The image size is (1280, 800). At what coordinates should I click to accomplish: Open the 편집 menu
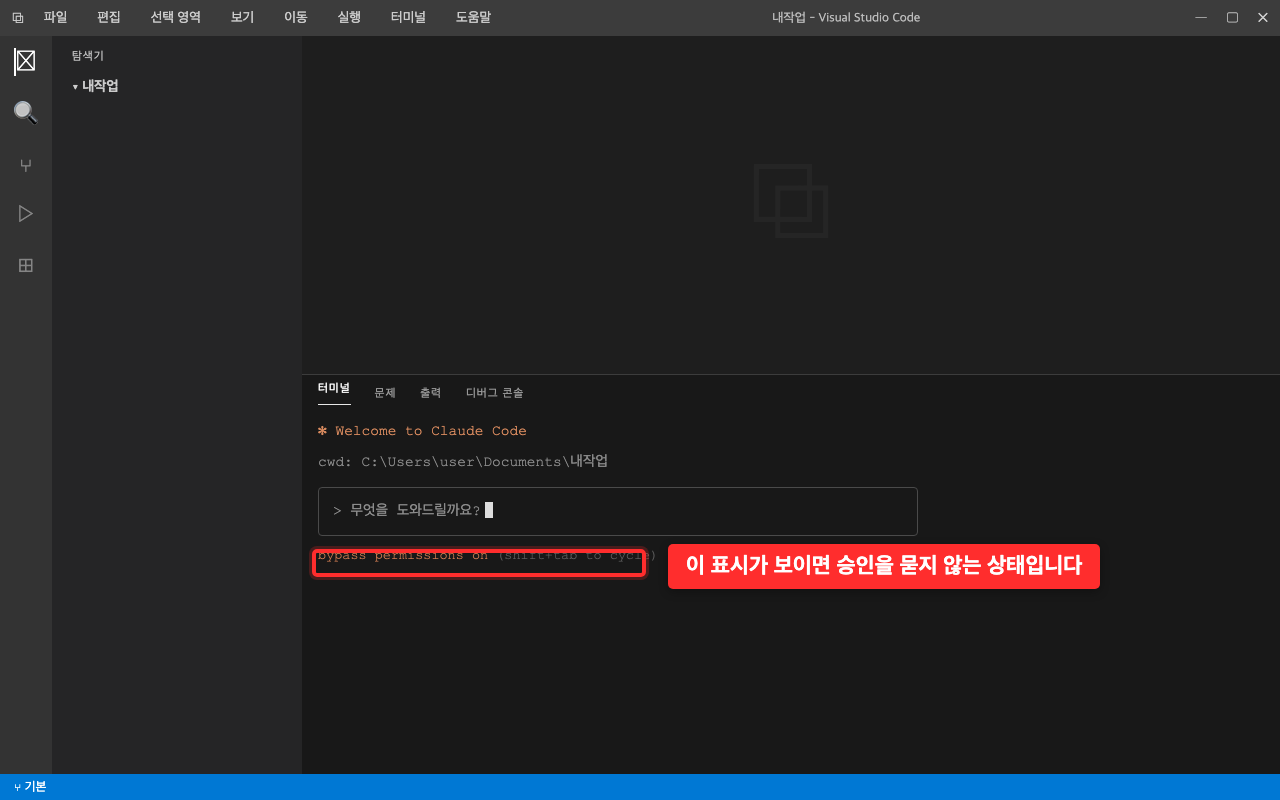(109, 17)
